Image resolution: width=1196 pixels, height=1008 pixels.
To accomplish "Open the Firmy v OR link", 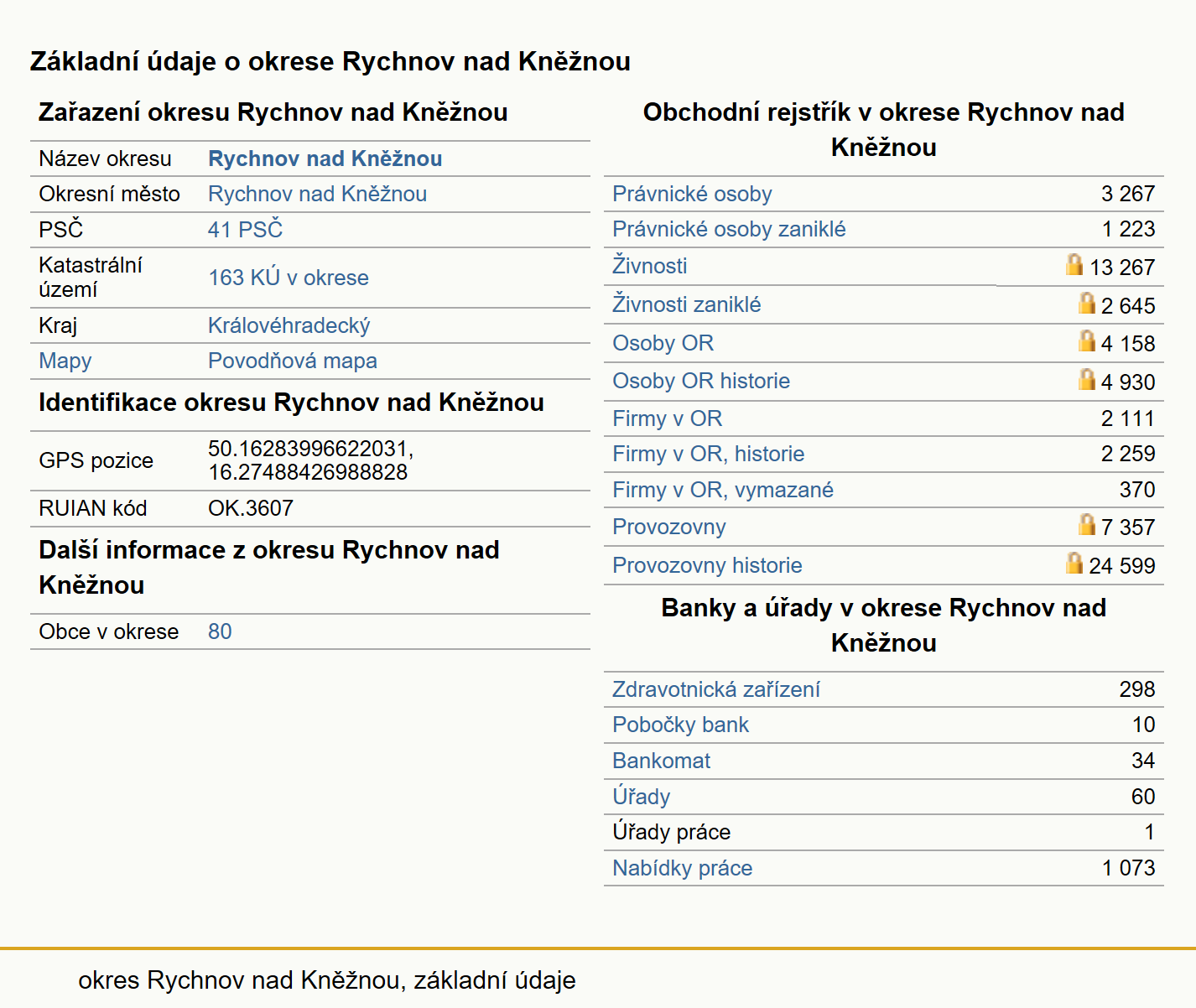I will pyautogui.click(x=668, y=418).
